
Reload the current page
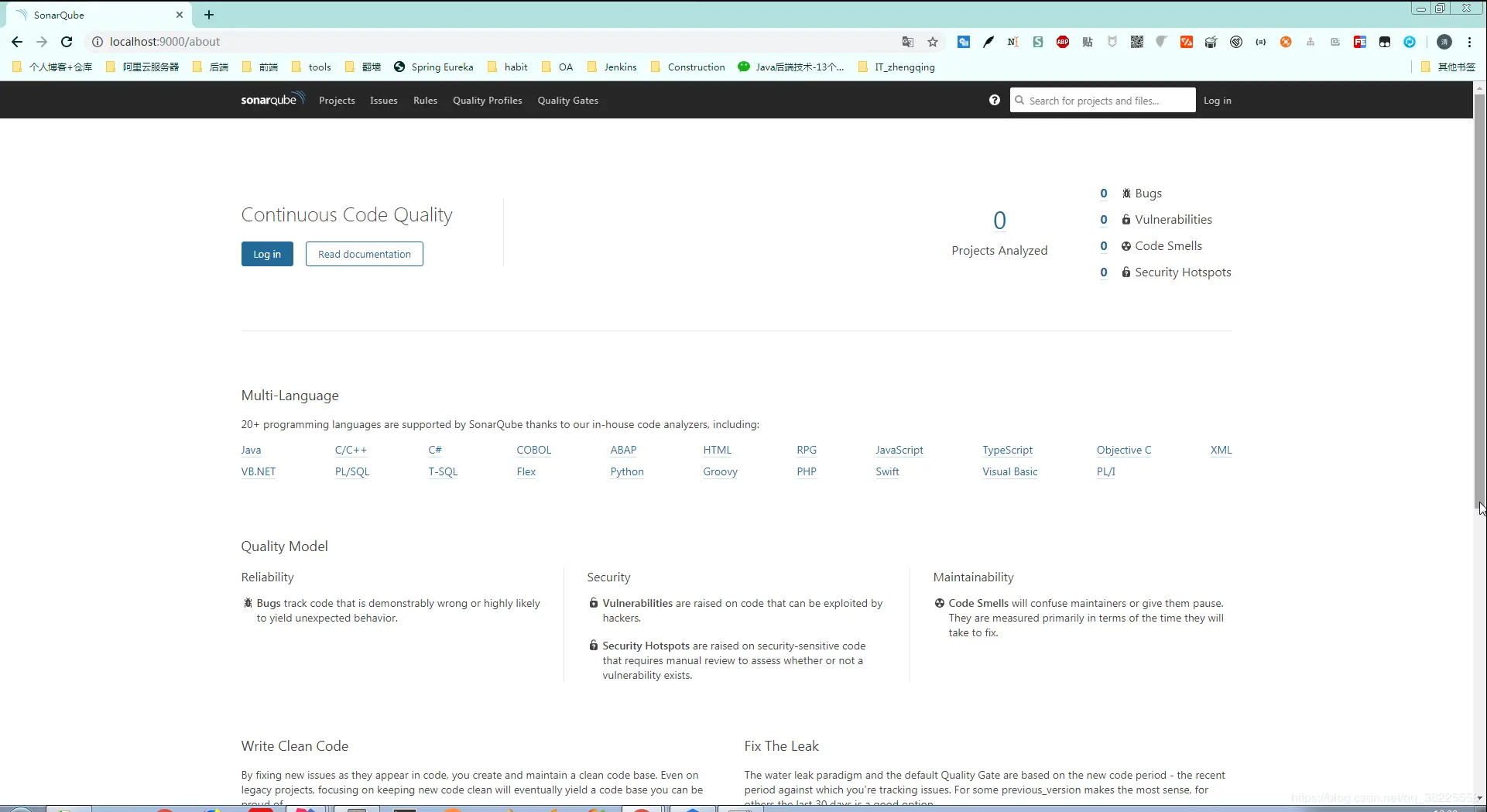67,42
